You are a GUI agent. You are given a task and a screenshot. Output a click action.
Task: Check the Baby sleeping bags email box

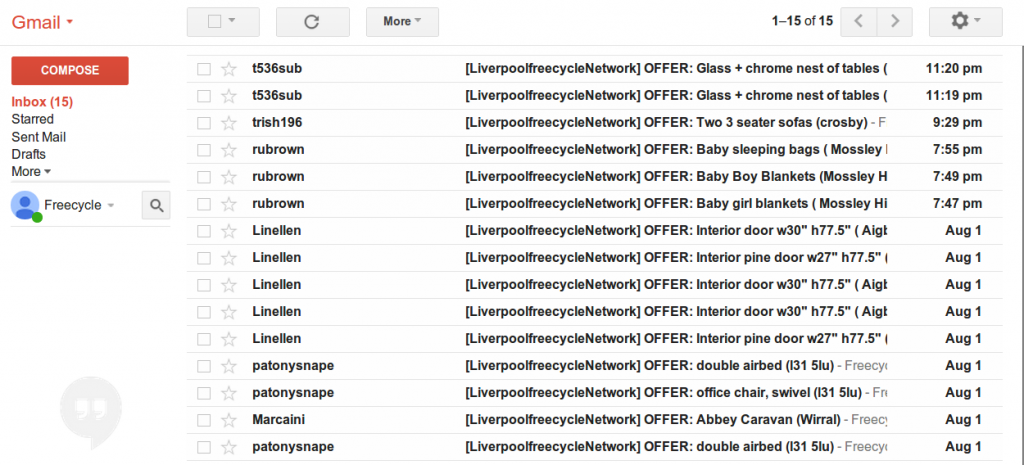pos(204,150)
